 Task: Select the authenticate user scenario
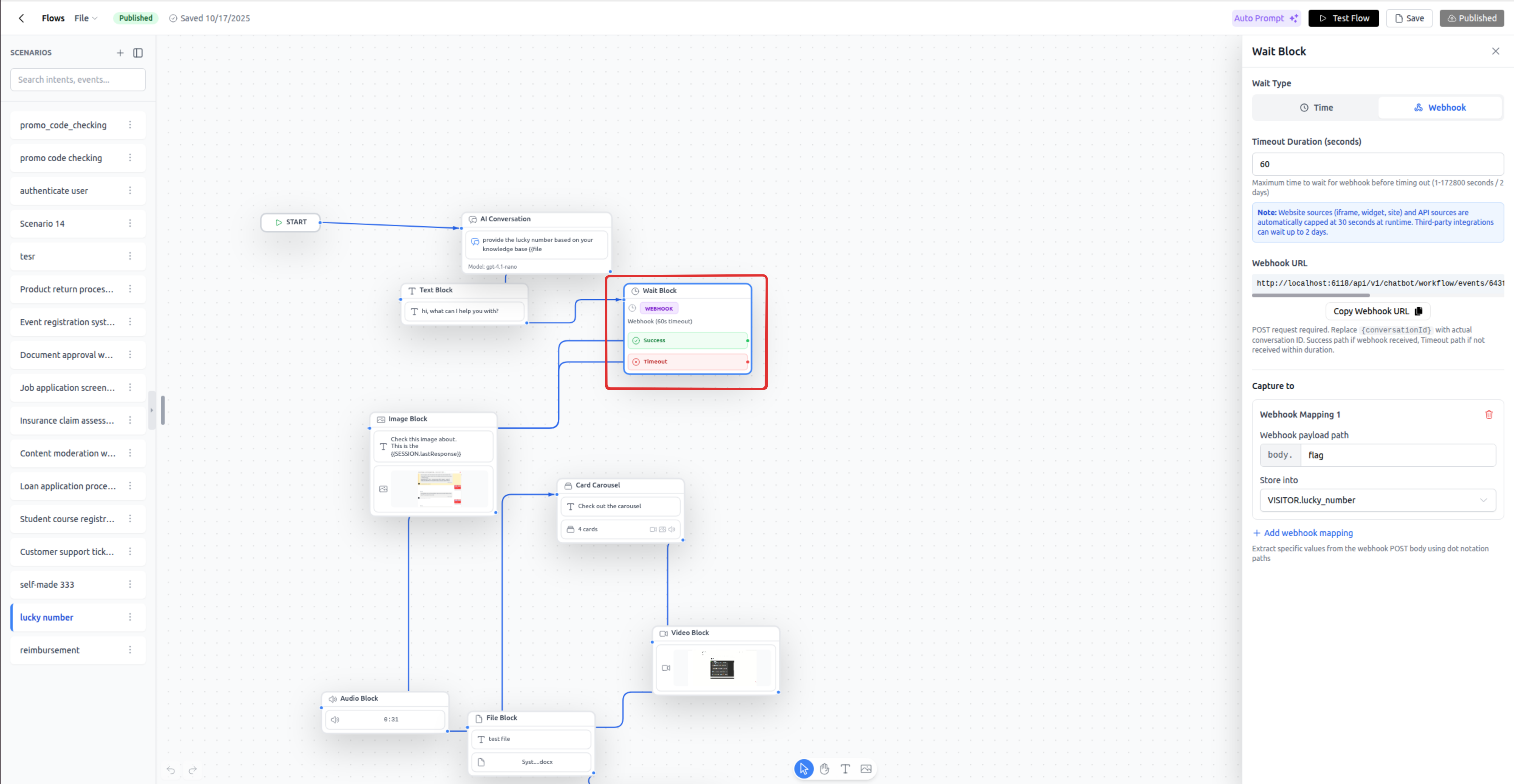(x=54, y=191)
